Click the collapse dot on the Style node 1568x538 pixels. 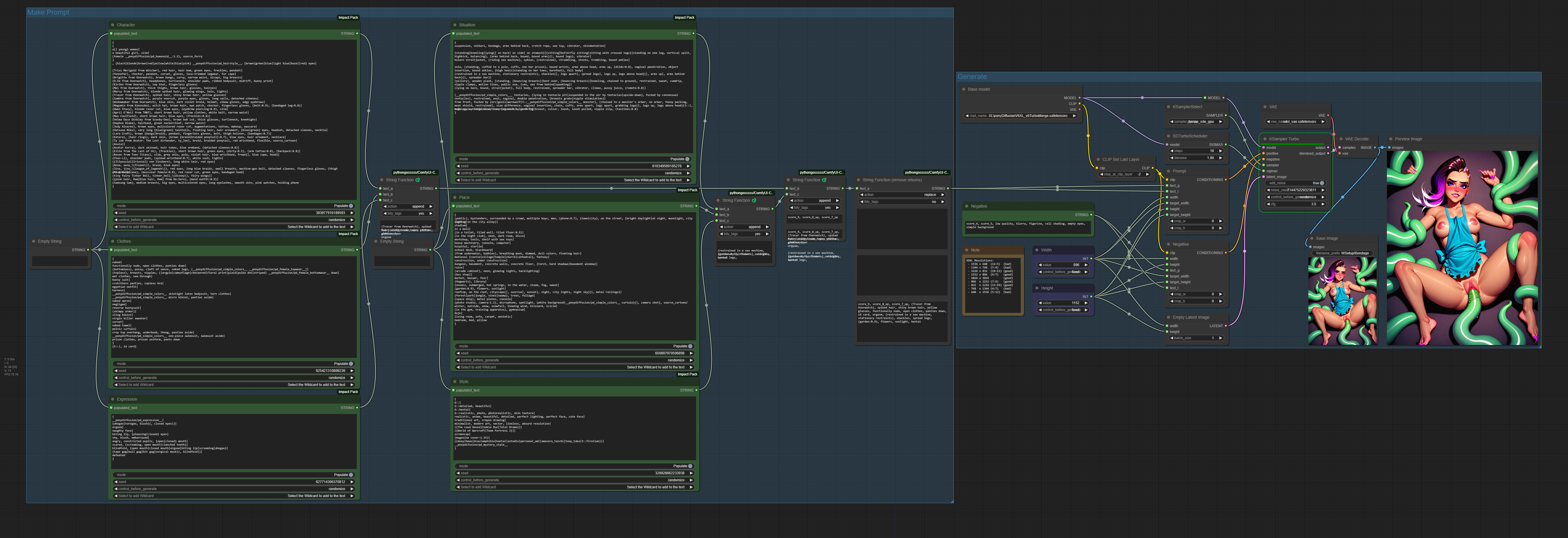pos(455,382)
